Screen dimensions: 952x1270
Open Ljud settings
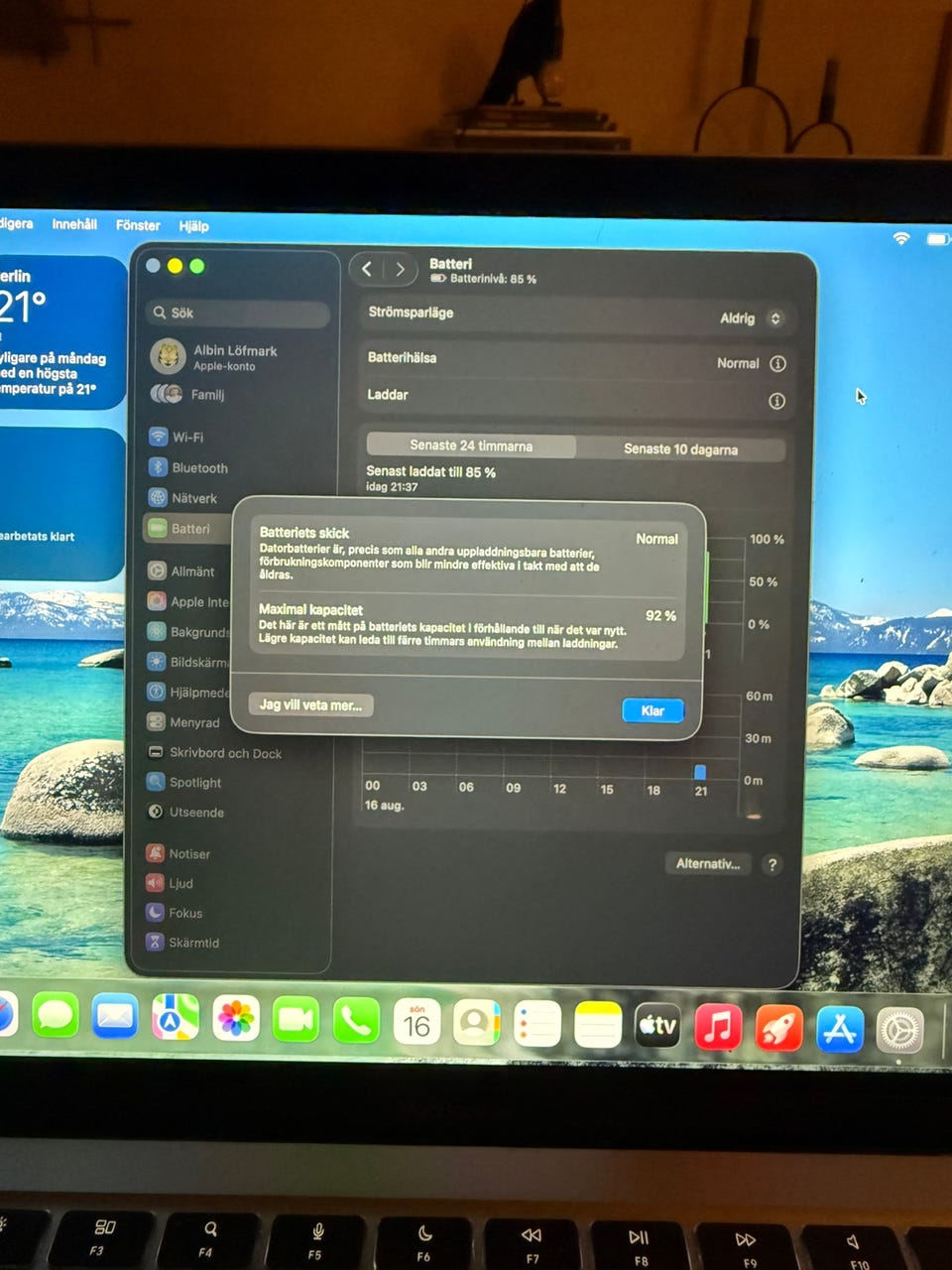tap(170, 883)
